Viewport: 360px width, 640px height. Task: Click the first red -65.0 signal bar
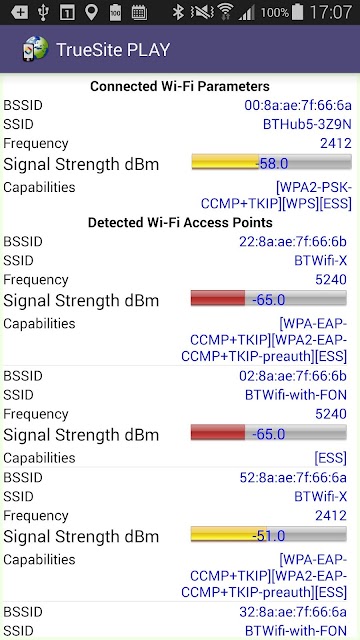[x=269, y=299]
